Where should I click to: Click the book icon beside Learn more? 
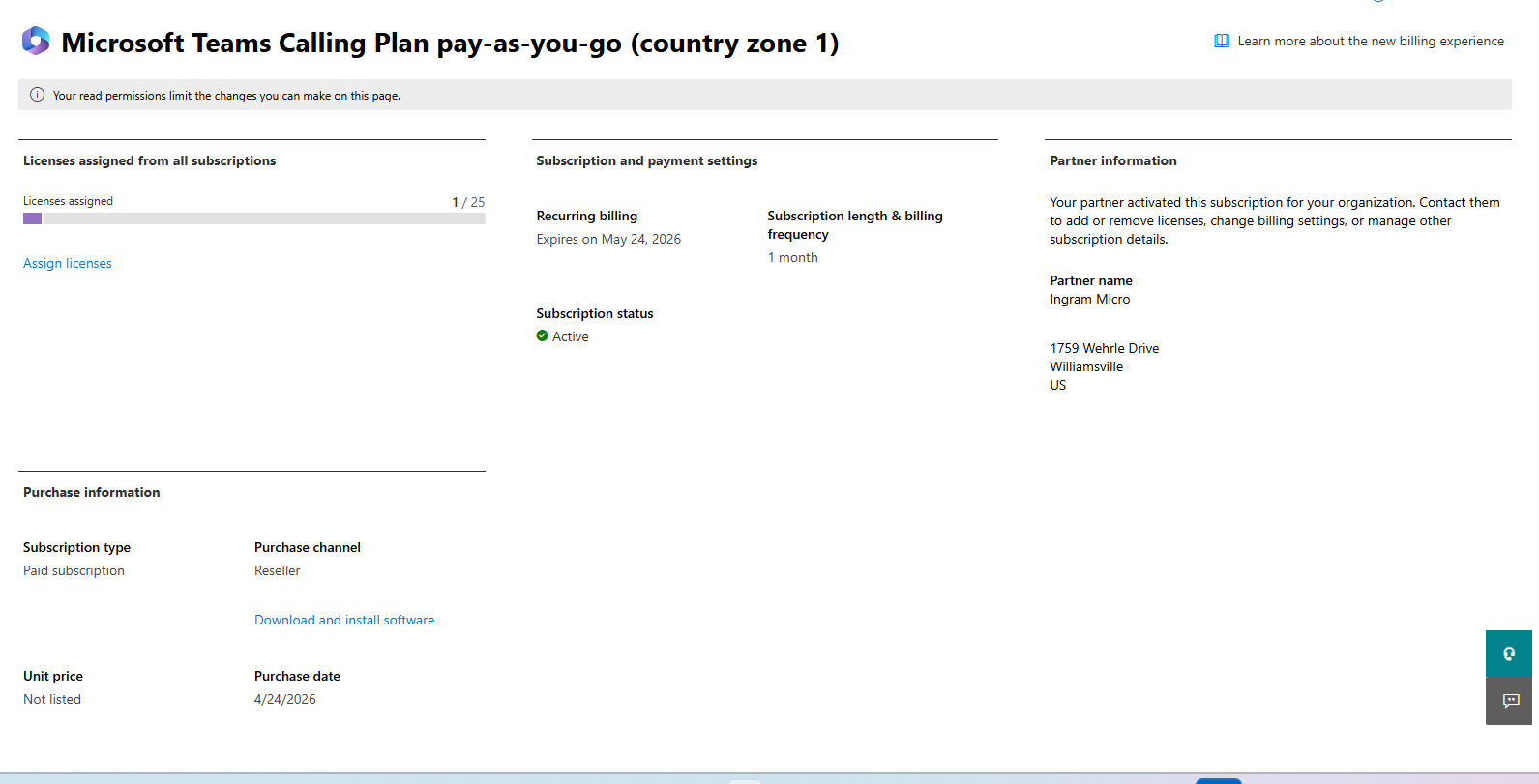coord(1222,41)
